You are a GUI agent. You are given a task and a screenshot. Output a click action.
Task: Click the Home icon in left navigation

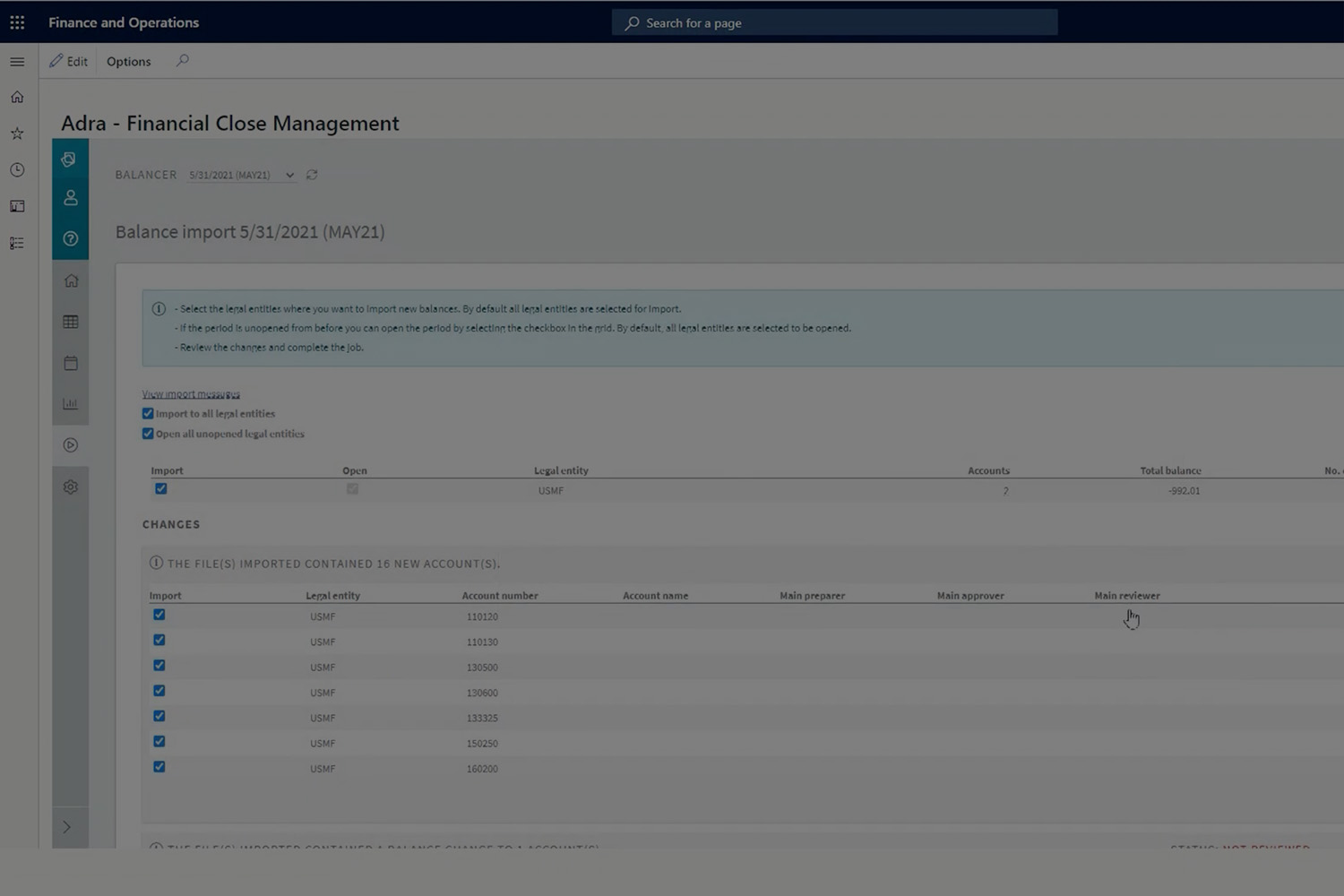click(x=17, y=98)
